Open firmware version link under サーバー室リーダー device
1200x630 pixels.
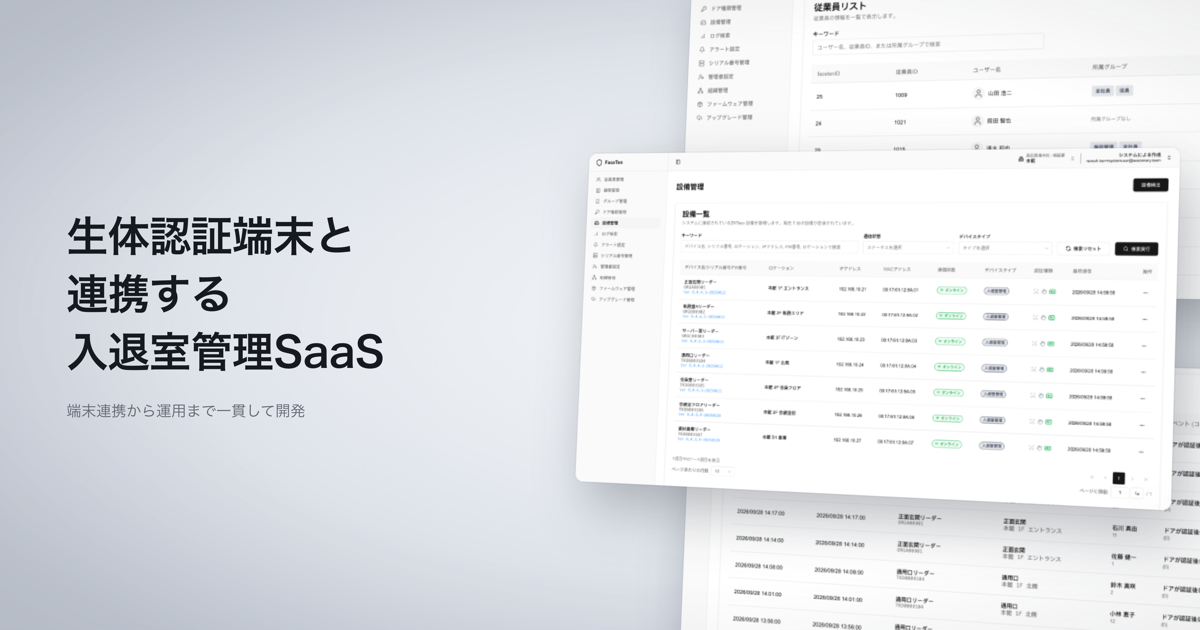coord(703,341)
